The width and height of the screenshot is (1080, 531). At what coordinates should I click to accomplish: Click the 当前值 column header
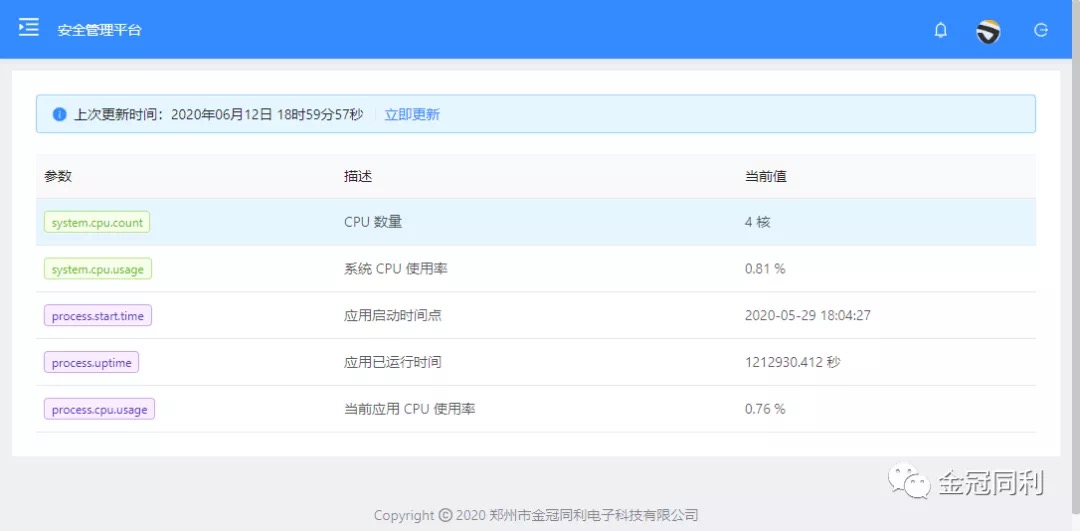pos(765,176)
